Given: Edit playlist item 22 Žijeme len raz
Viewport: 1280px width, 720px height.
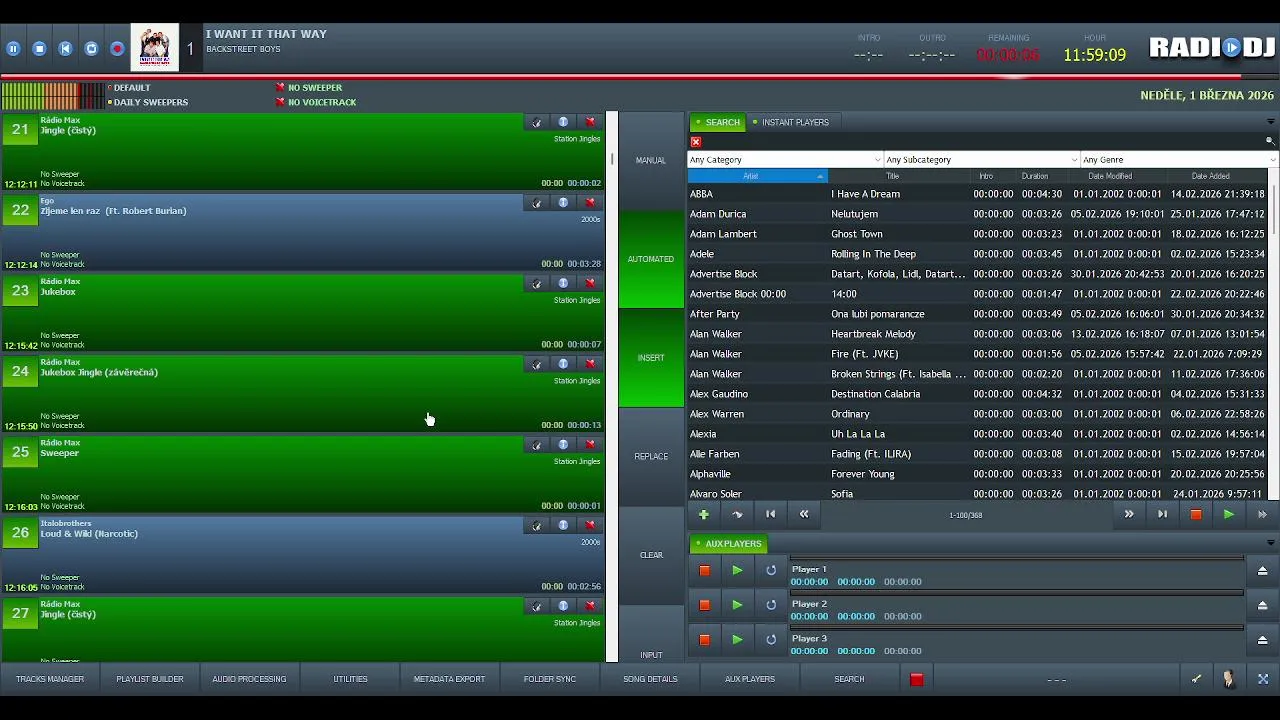Looking at the screenshot, I should tap(537, 203).
